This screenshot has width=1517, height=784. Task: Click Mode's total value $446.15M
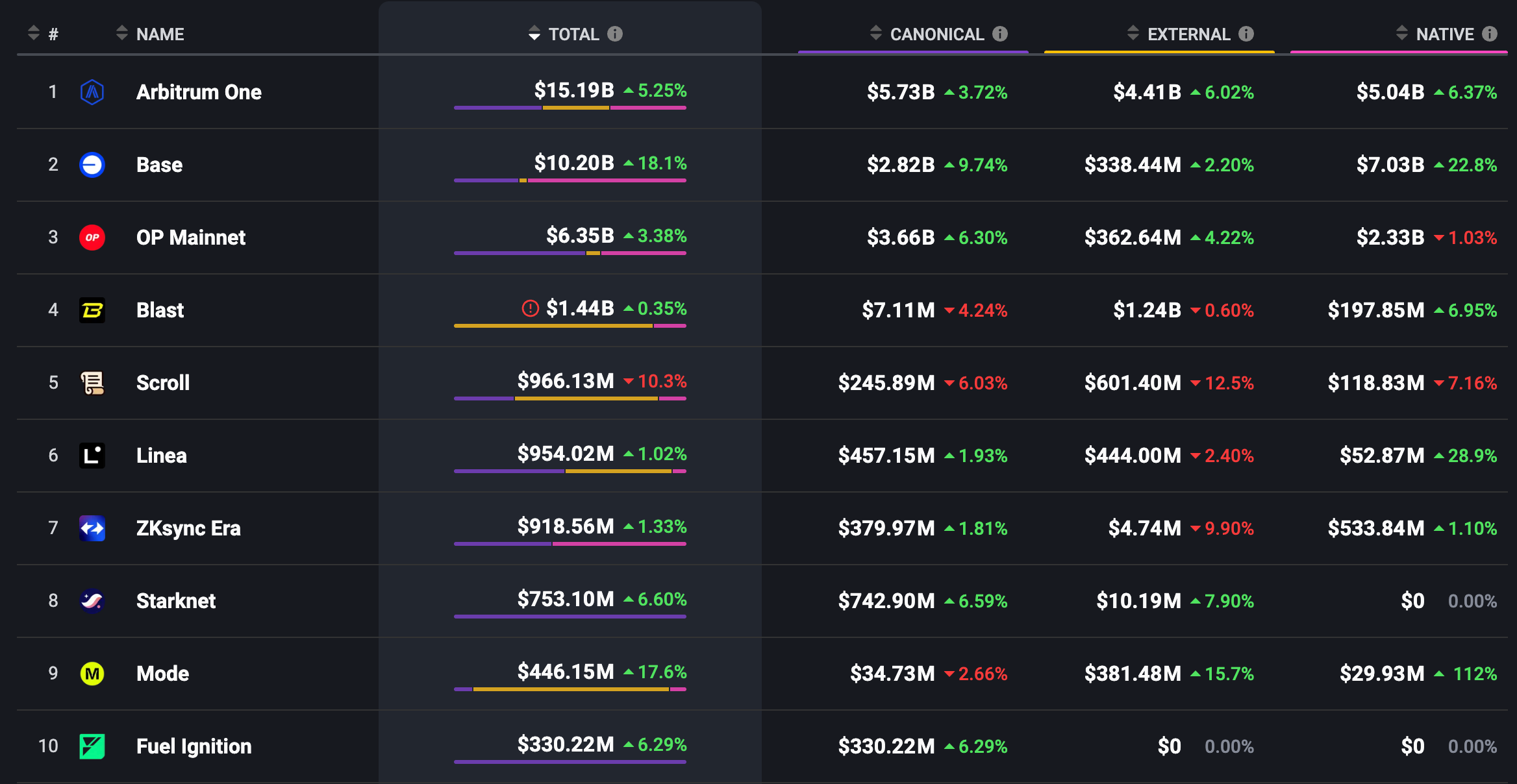[565, 672]
